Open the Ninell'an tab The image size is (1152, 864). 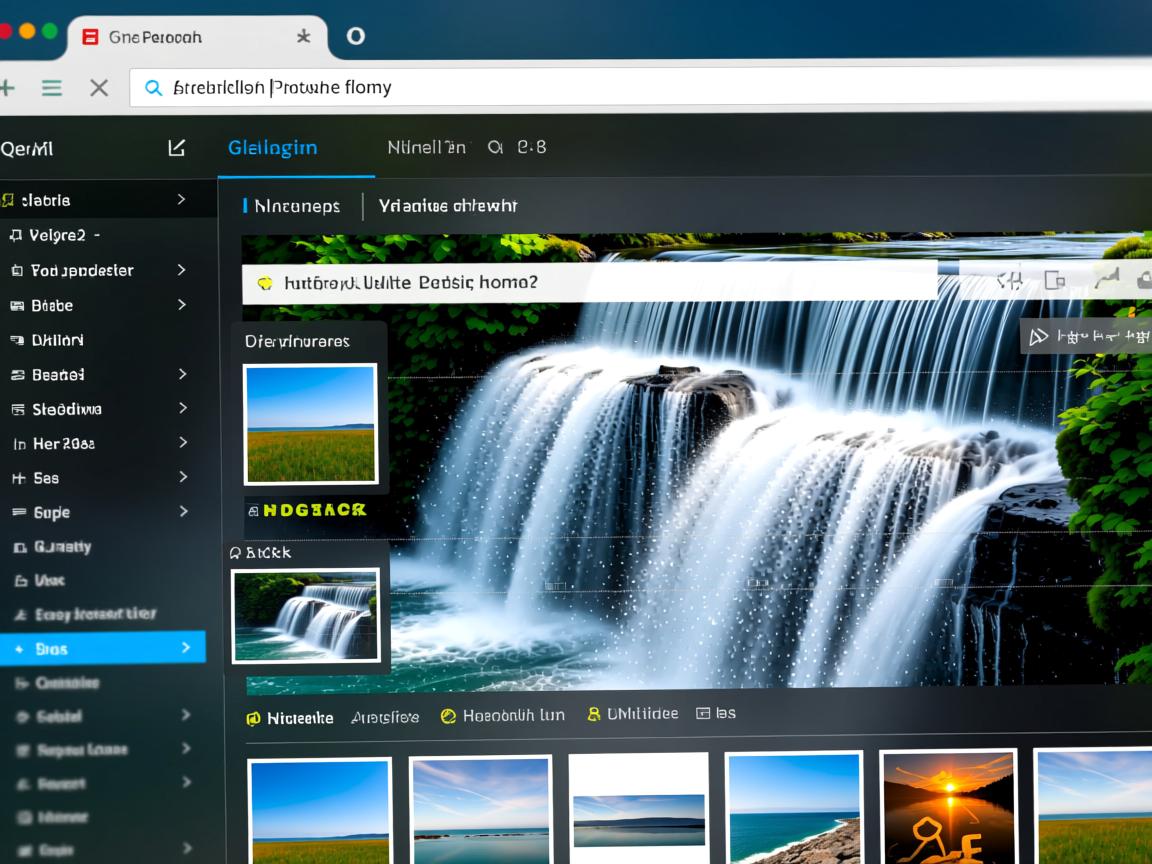tap(426, 148)
